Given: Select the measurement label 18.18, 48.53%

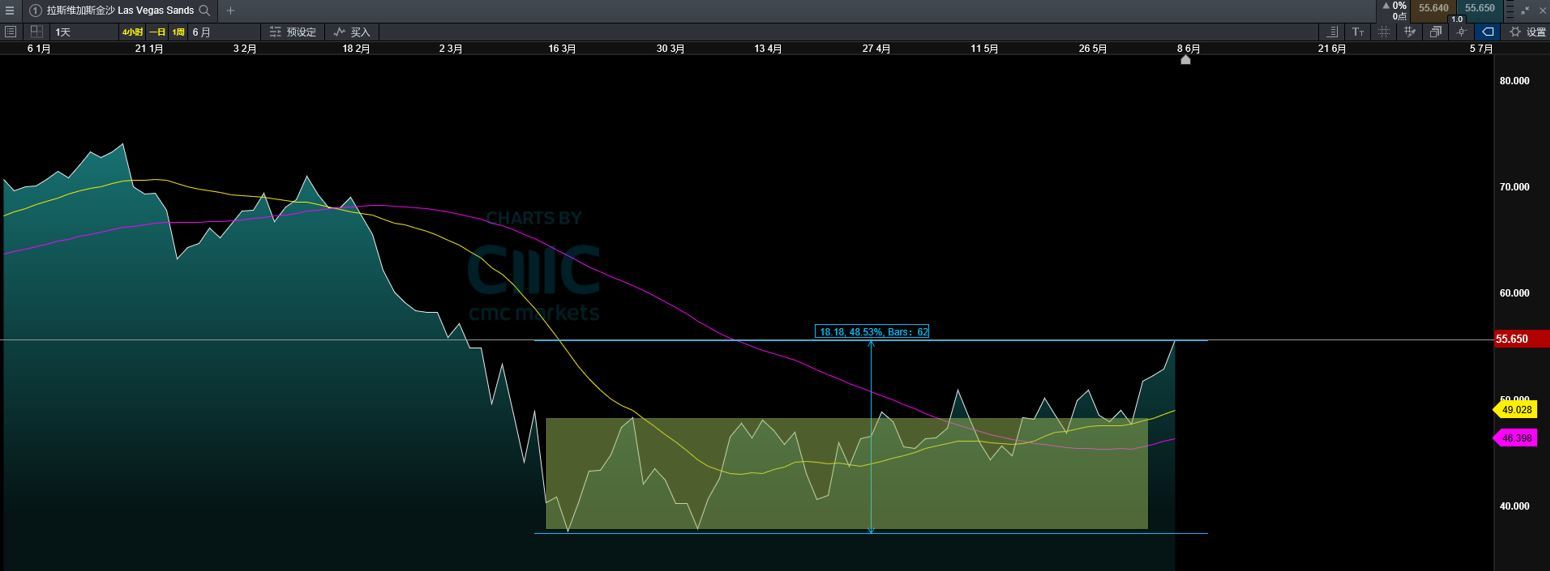Looking at the screenshot, I should click(872, 331).
